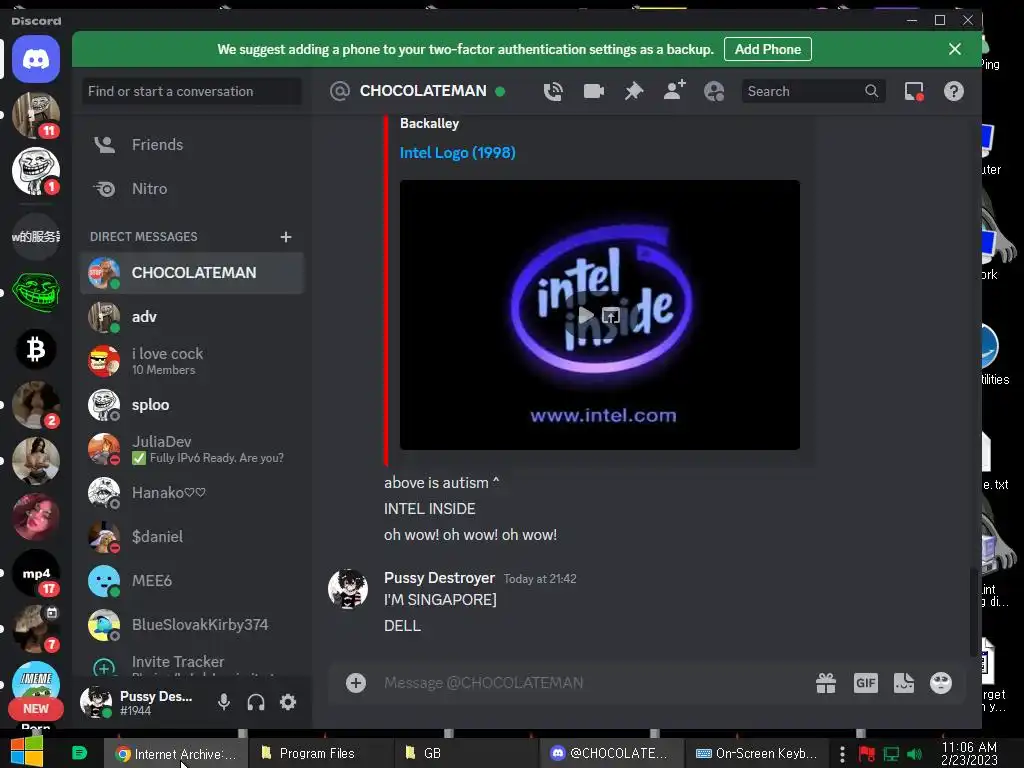Open Discord help icon

click(953, 91)
